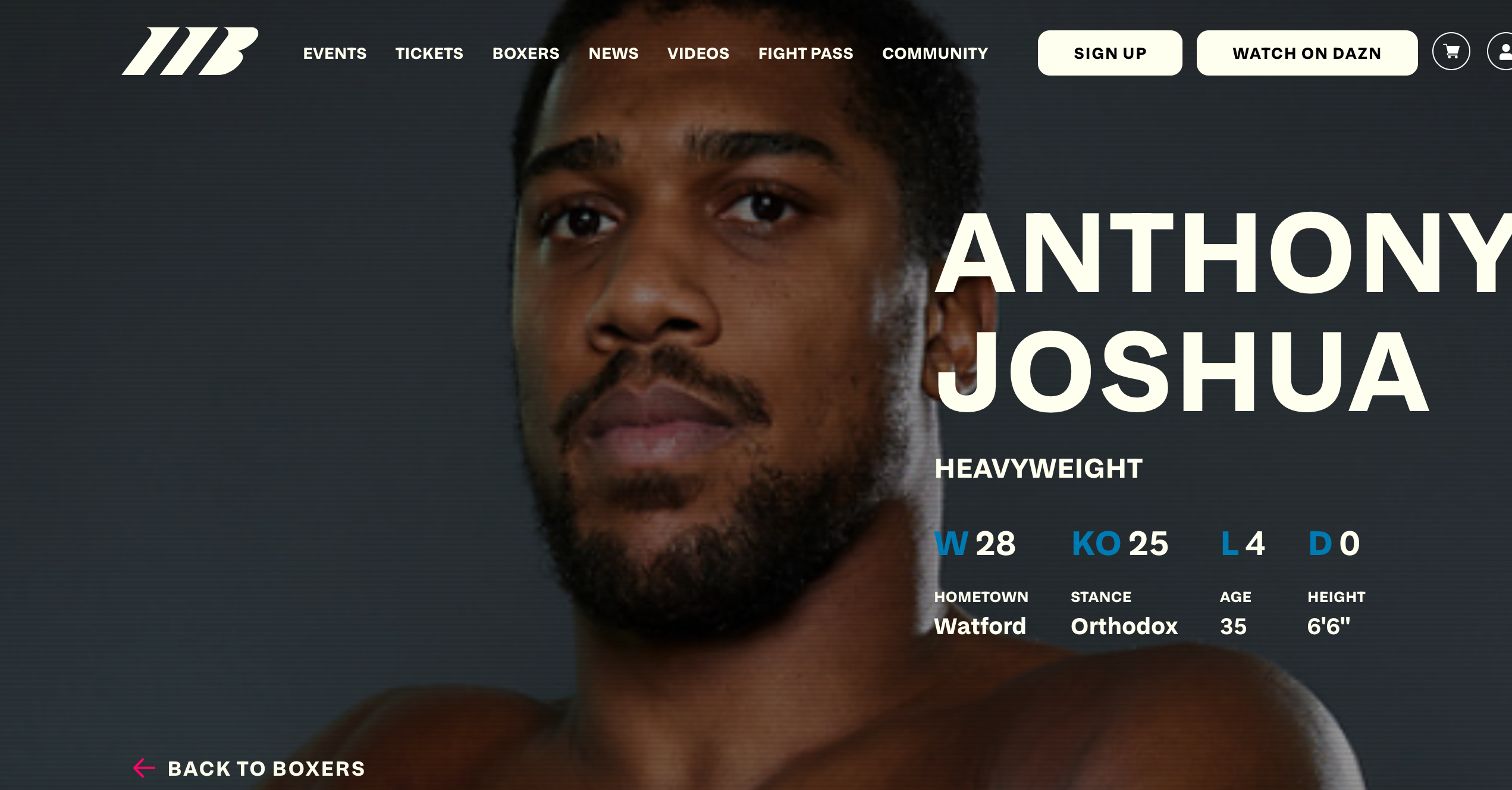Open the Community menu item
The image size is (1512, 790).
coord(935,54)
